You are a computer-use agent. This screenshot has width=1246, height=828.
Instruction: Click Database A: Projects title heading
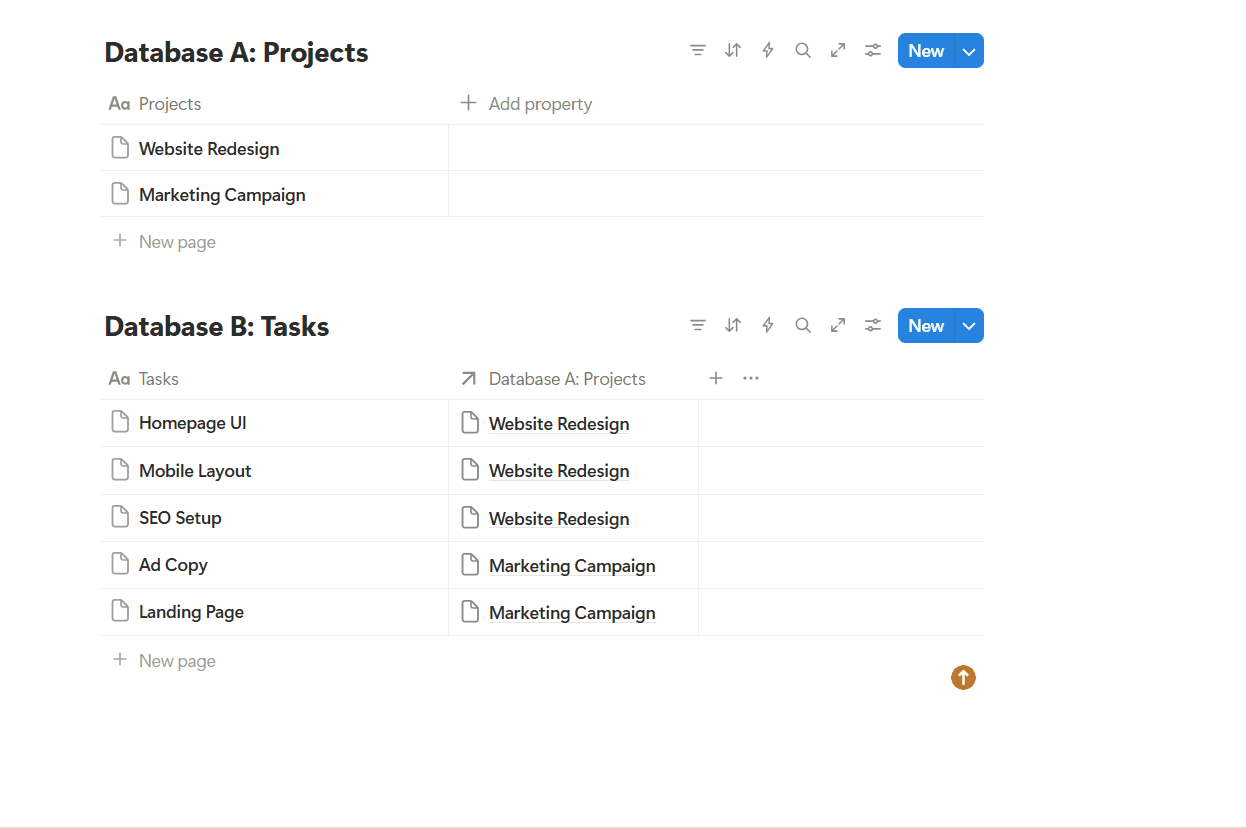(x=236, y=52)
